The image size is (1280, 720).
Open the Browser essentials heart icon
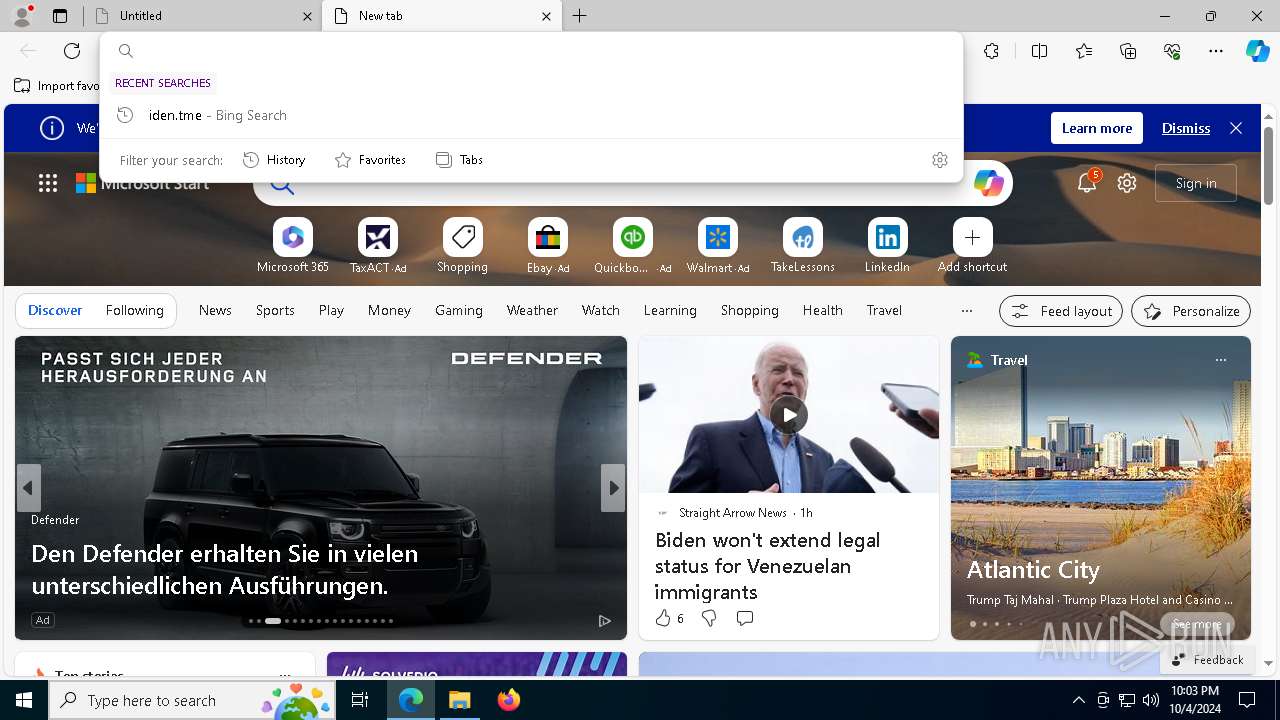point(1172,51)
